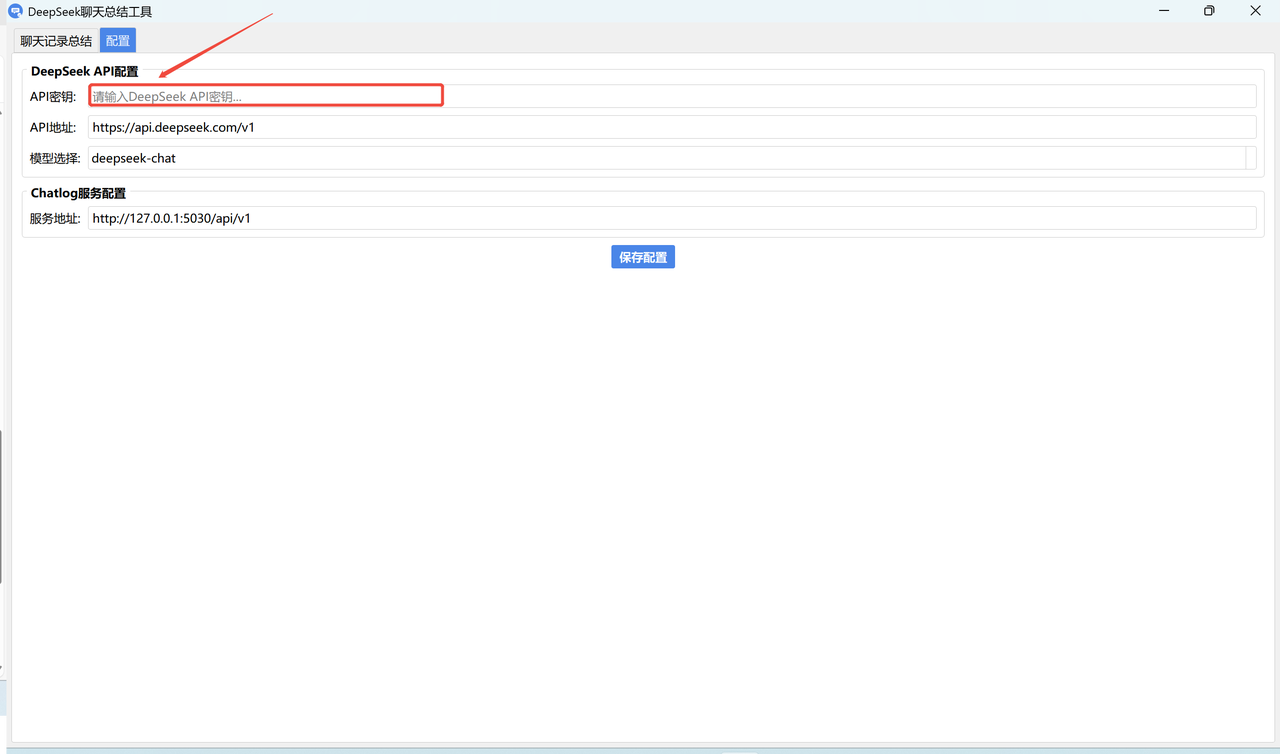The width and height of the screenshot is (1280, 754).
Task: Click the window title "DeepSeek聊天总结工具"
Action: coord(90,12)
